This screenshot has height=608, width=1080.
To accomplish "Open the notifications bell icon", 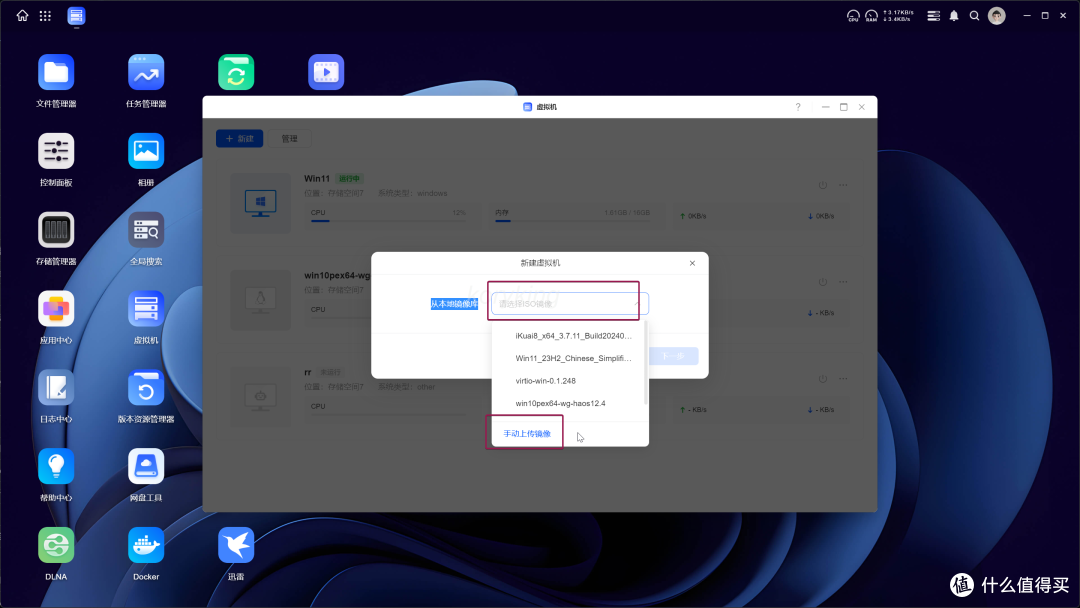I will click(x=954, y=15).
